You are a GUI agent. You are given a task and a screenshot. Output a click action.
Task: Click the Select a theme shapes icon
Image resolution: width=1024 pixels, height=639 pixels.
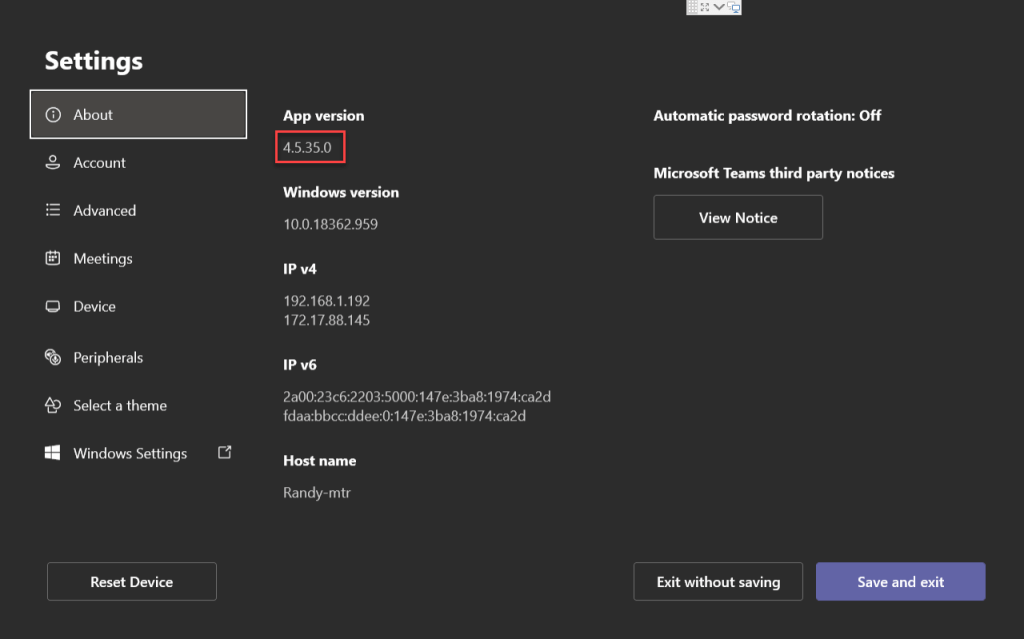pyautogui.click(x=53, y=406)
